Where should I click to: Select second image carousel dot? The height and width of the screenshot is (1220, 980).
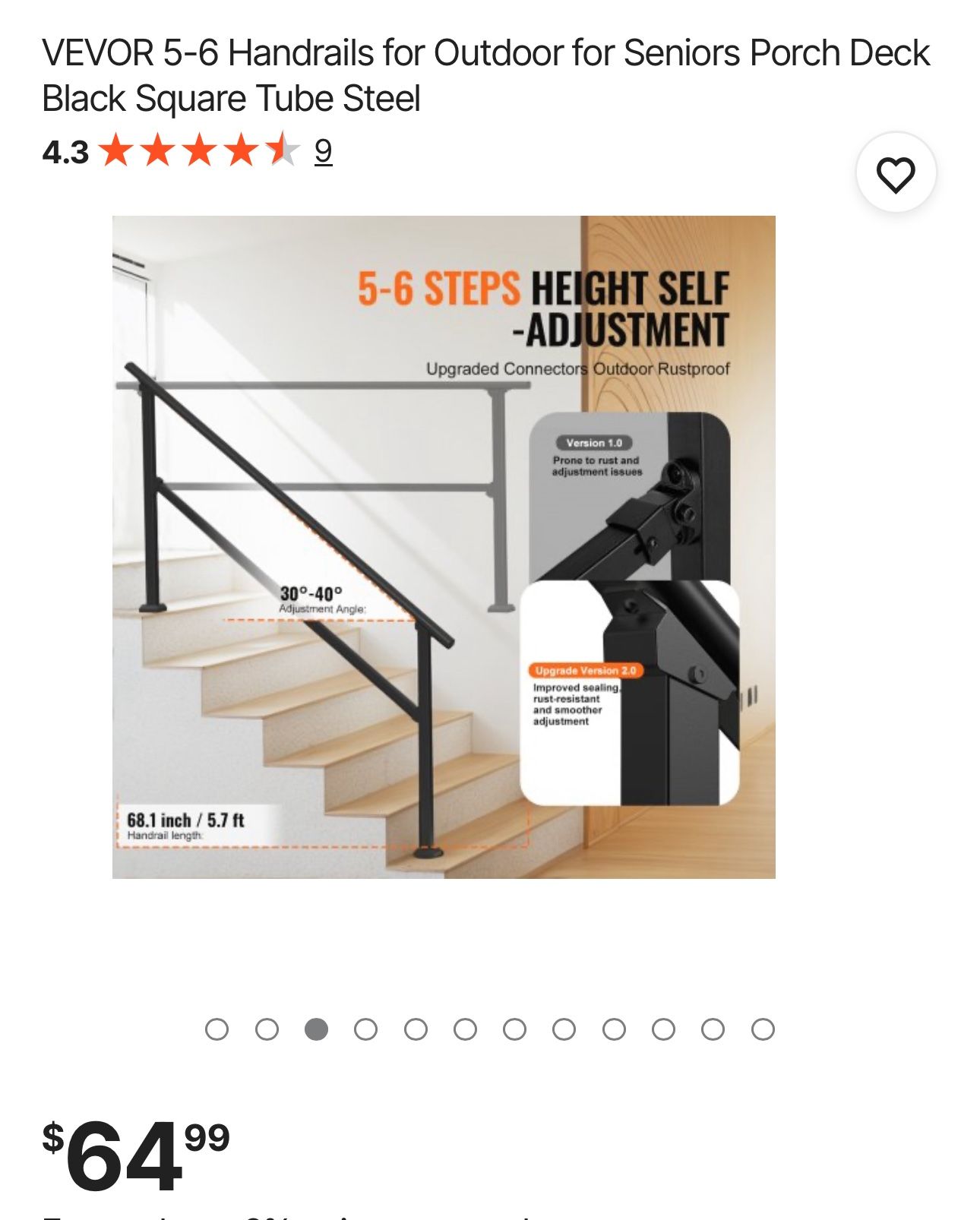tap(267, 1029)
